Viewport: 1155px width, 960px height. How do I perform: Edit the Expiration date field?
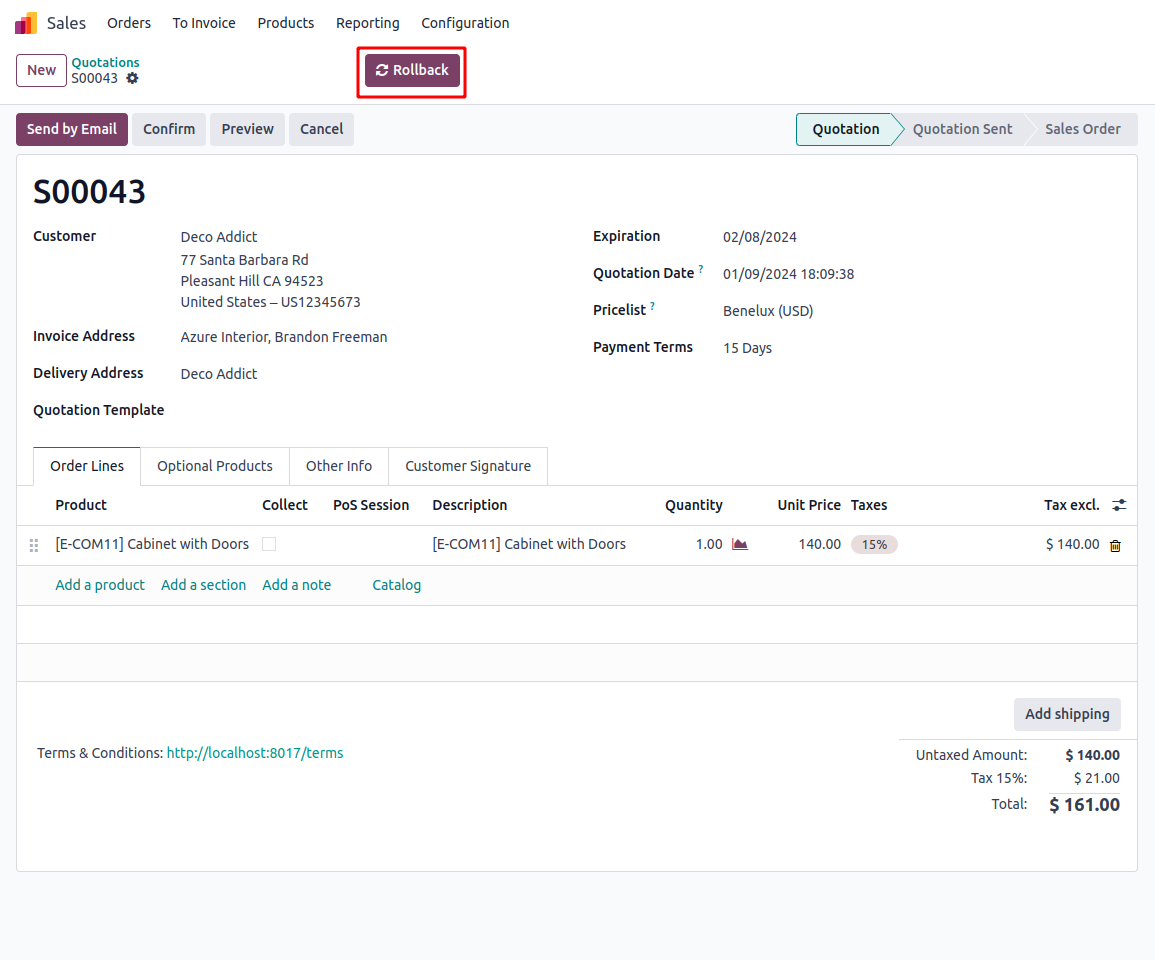[x=759, y=237]
